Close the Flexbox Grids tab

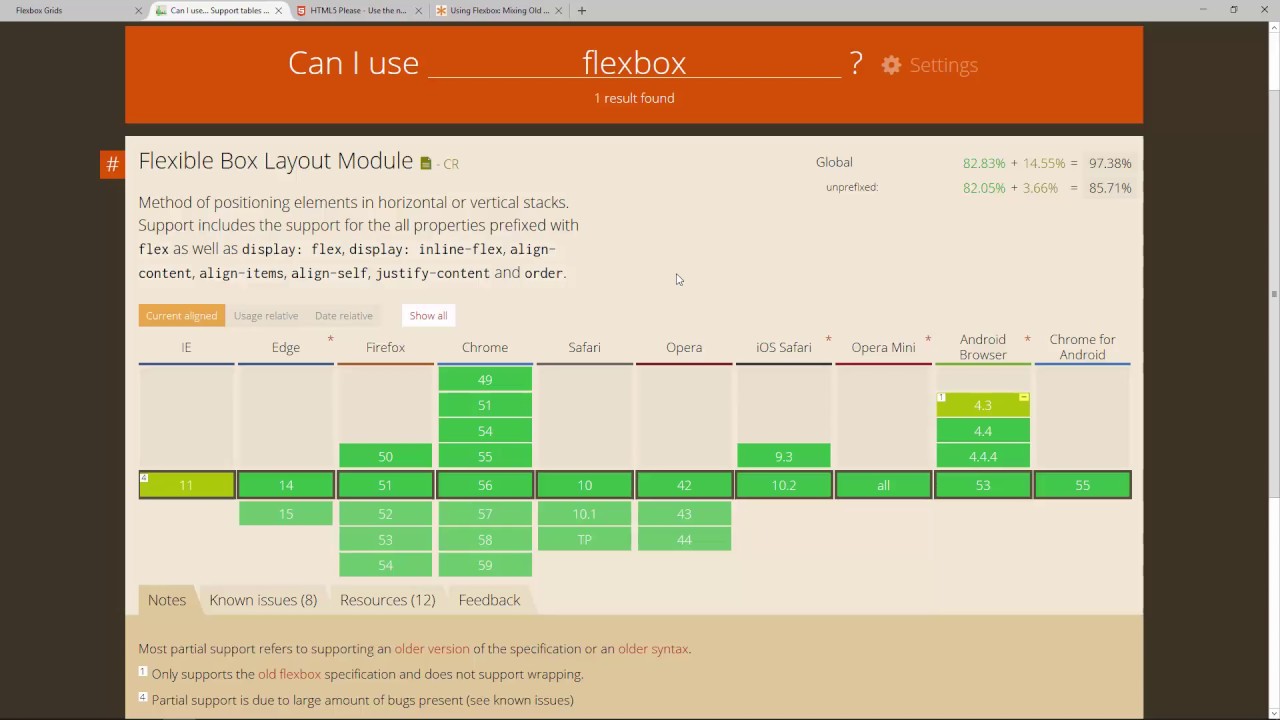[139, 10]
